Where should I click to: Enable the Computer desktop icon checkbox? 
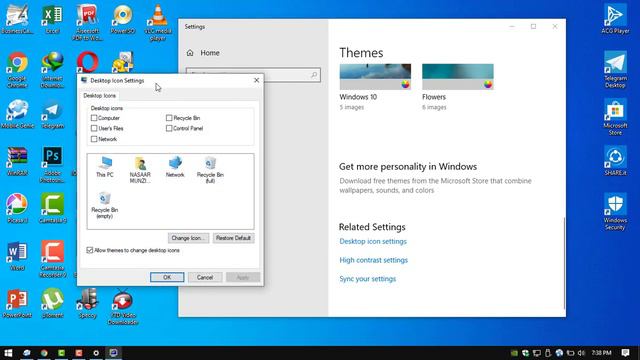click(x=94, y=118)
